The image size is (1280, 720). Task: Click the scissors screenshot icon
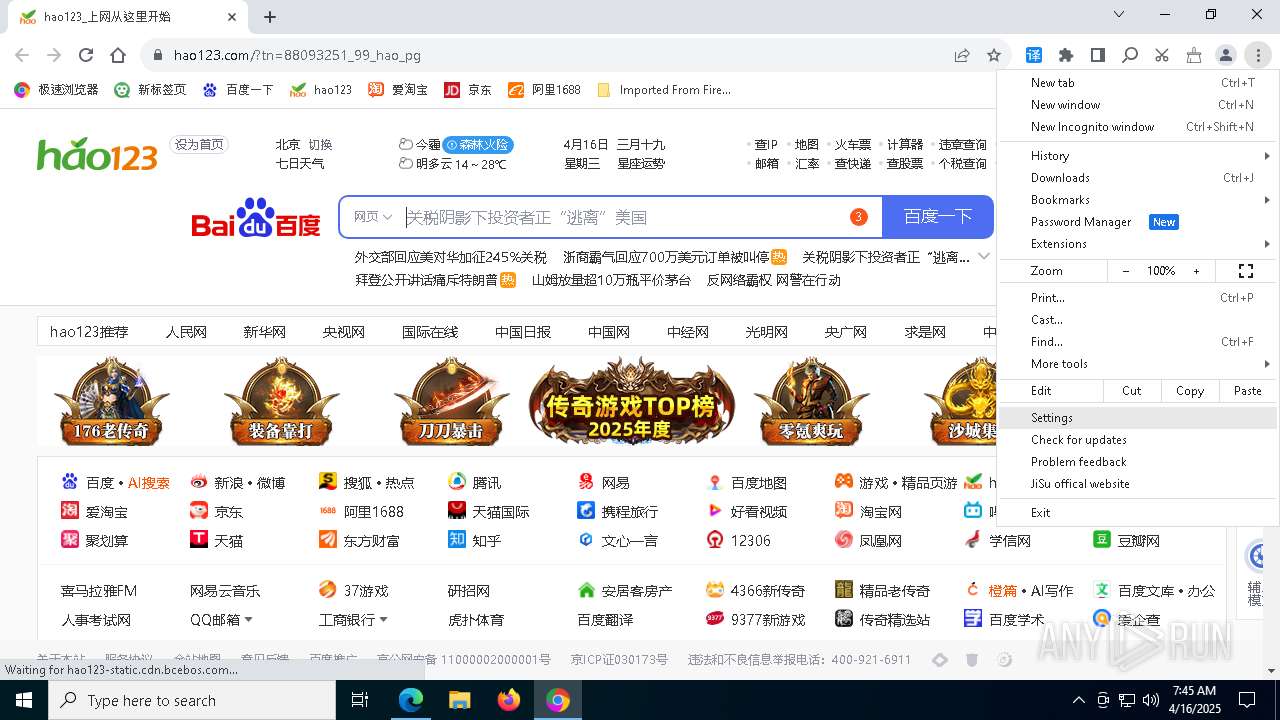click(1162, 55)
